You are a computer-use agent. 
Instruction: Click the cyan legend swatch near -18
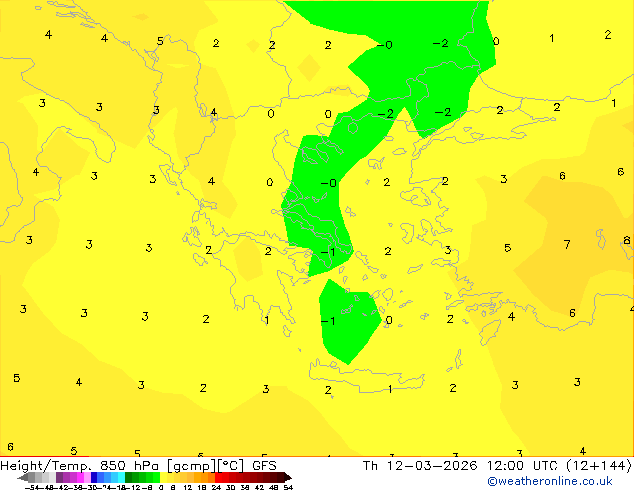121,477
